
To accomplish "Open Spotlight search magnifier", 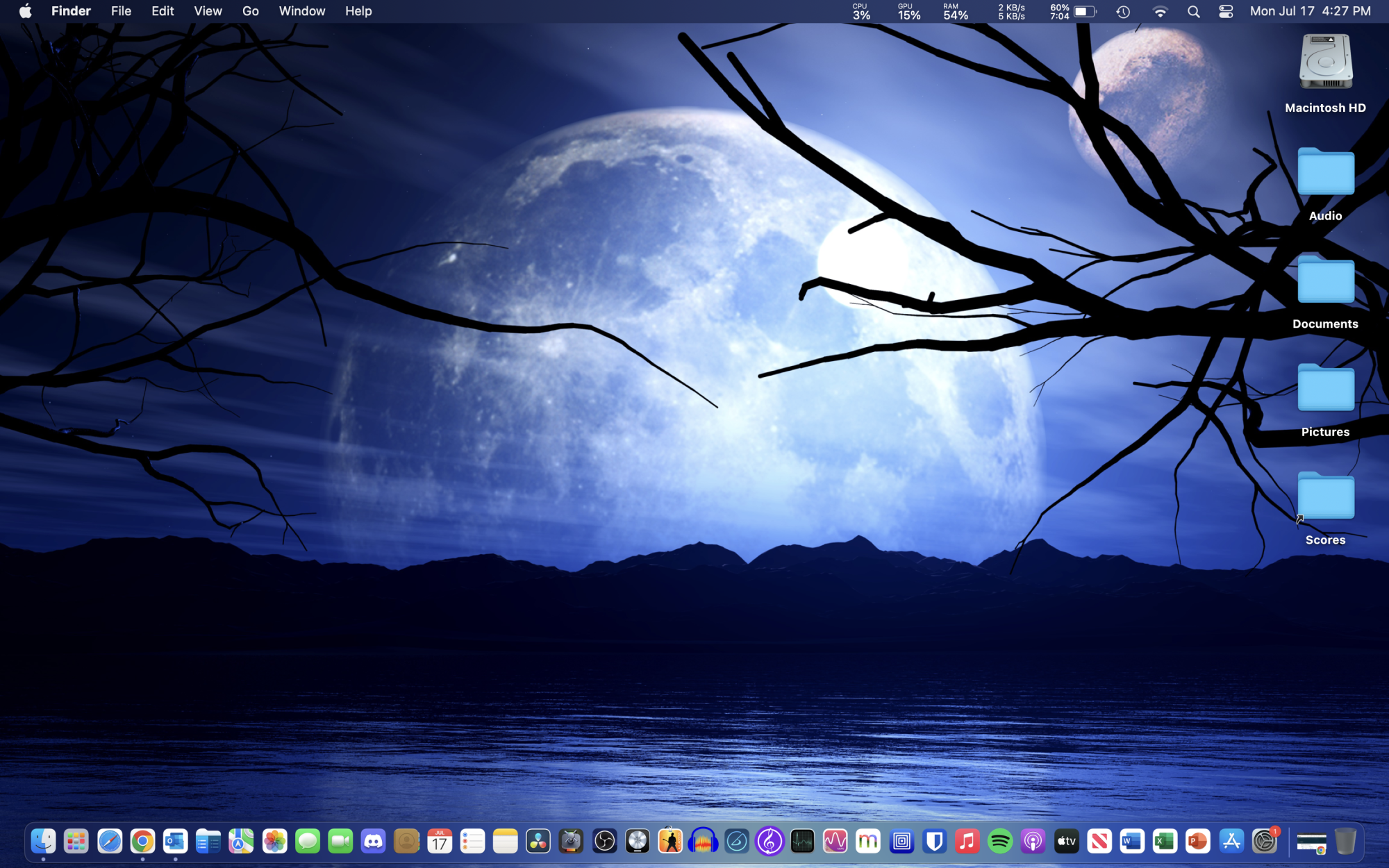I will click(1193, 11).
